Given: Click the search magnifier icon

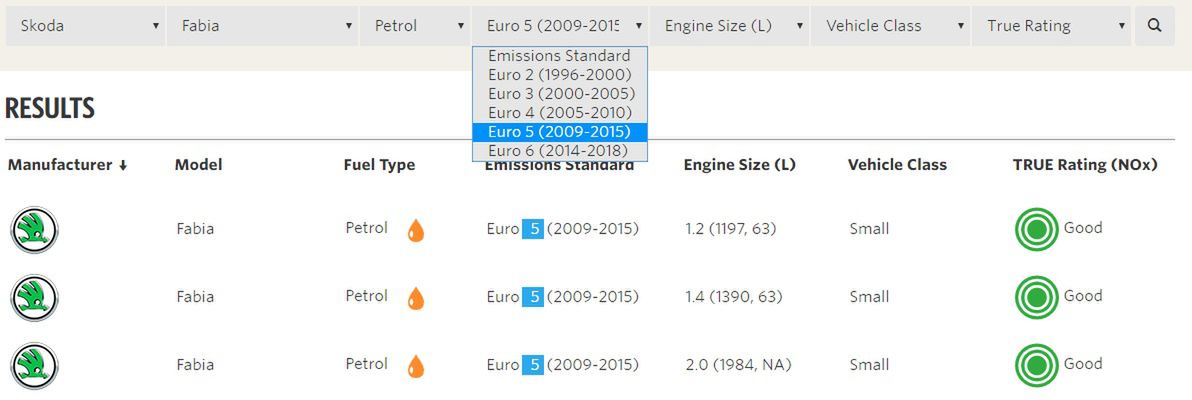Looking at the screenshot, I should [1154, 26].
